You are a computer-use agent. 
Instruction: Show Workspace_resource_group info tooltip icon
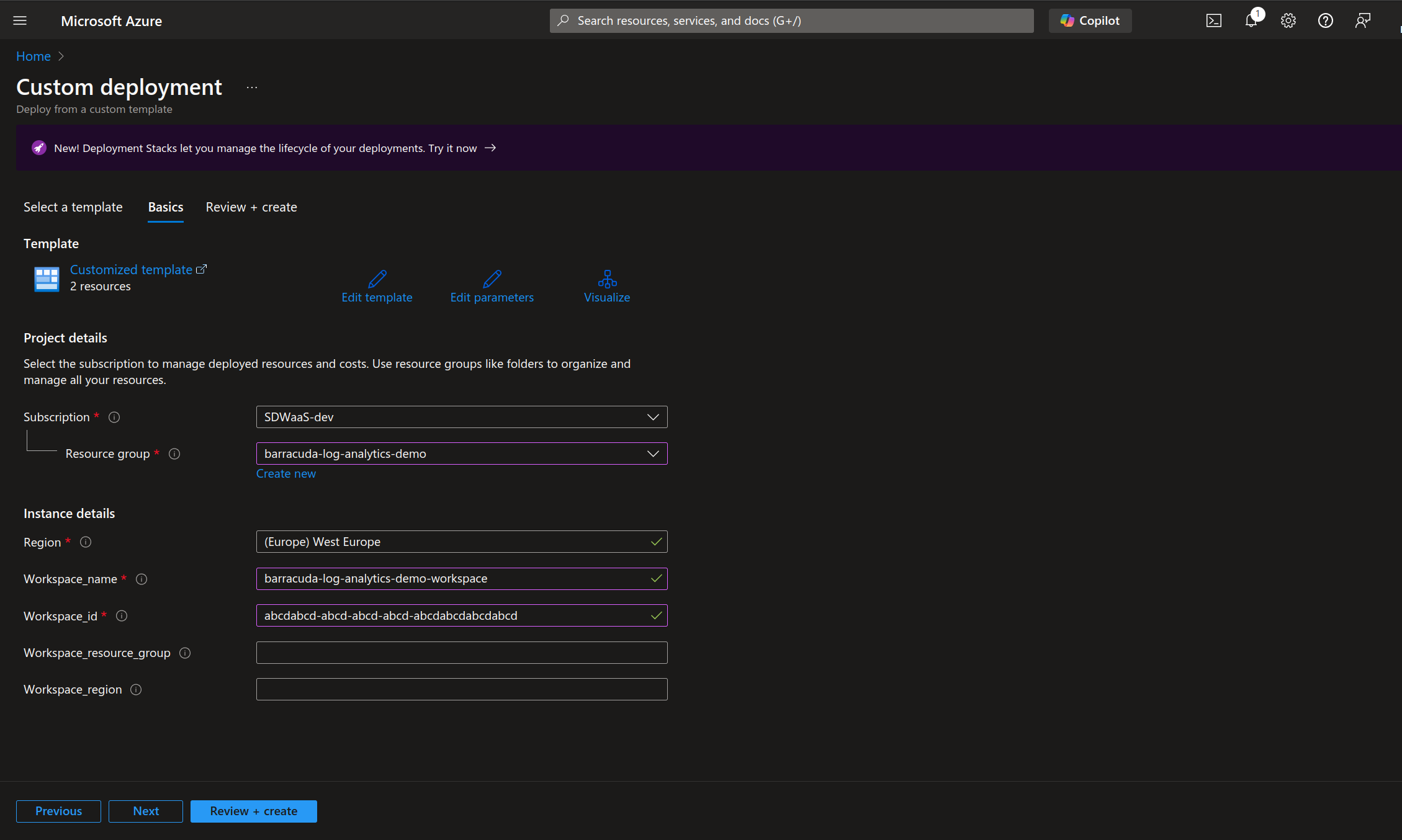(185, 653)
